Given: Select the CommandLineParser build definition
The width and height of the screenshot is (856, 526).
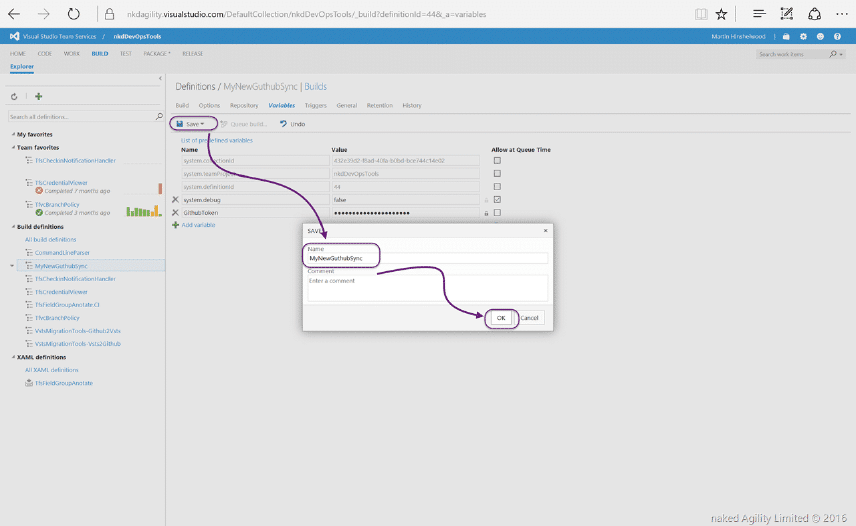Looking at the screenshot, I should click(62, 253).
